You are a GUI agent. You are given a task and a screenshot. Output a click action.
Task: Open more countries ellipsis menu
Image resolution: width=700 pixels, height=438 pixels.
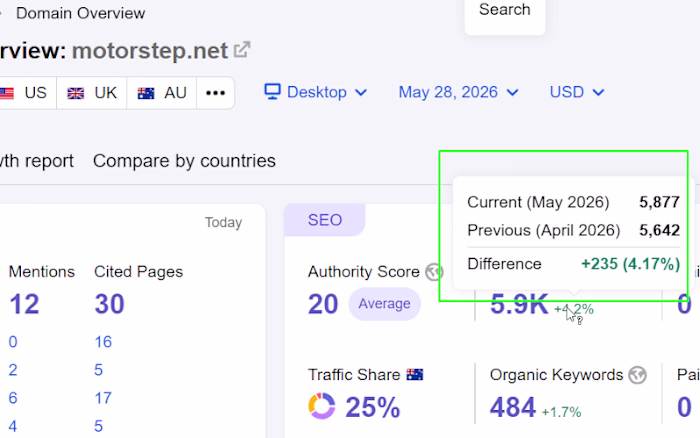pyautogui.click(x=215, y=93)
